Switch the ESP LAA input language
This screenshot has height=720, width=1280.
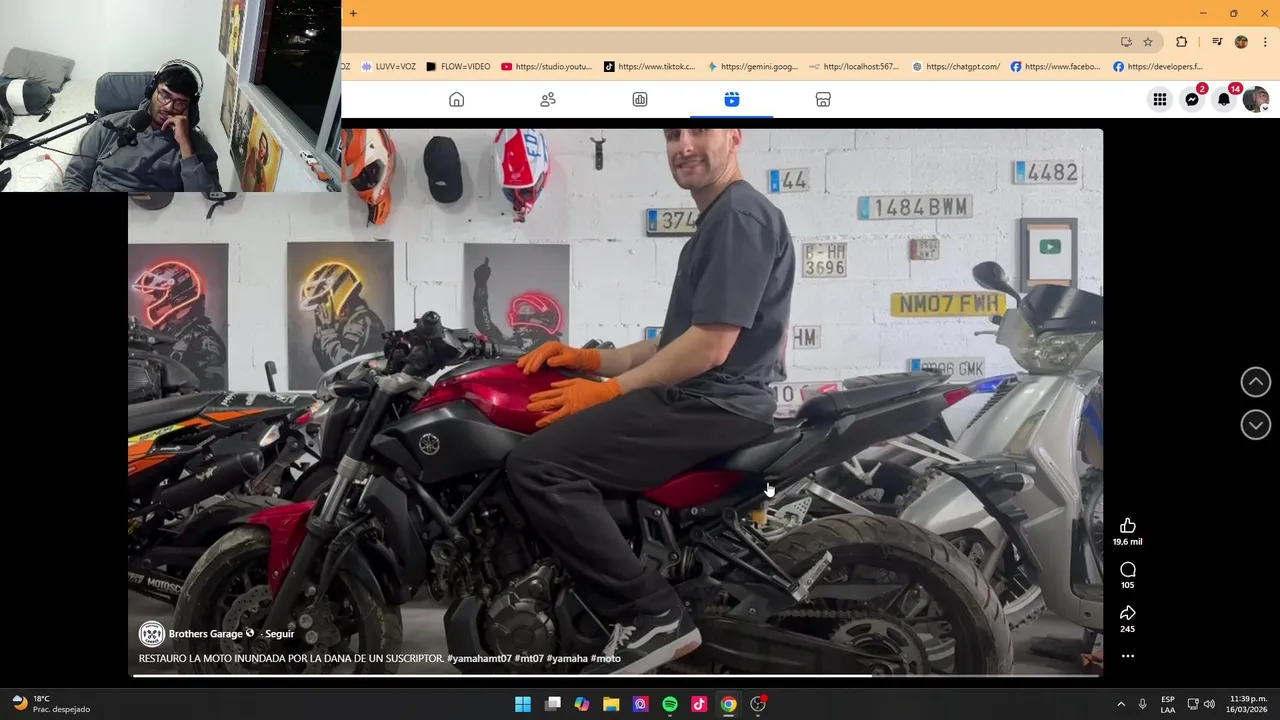click(x=1168, y=704)
